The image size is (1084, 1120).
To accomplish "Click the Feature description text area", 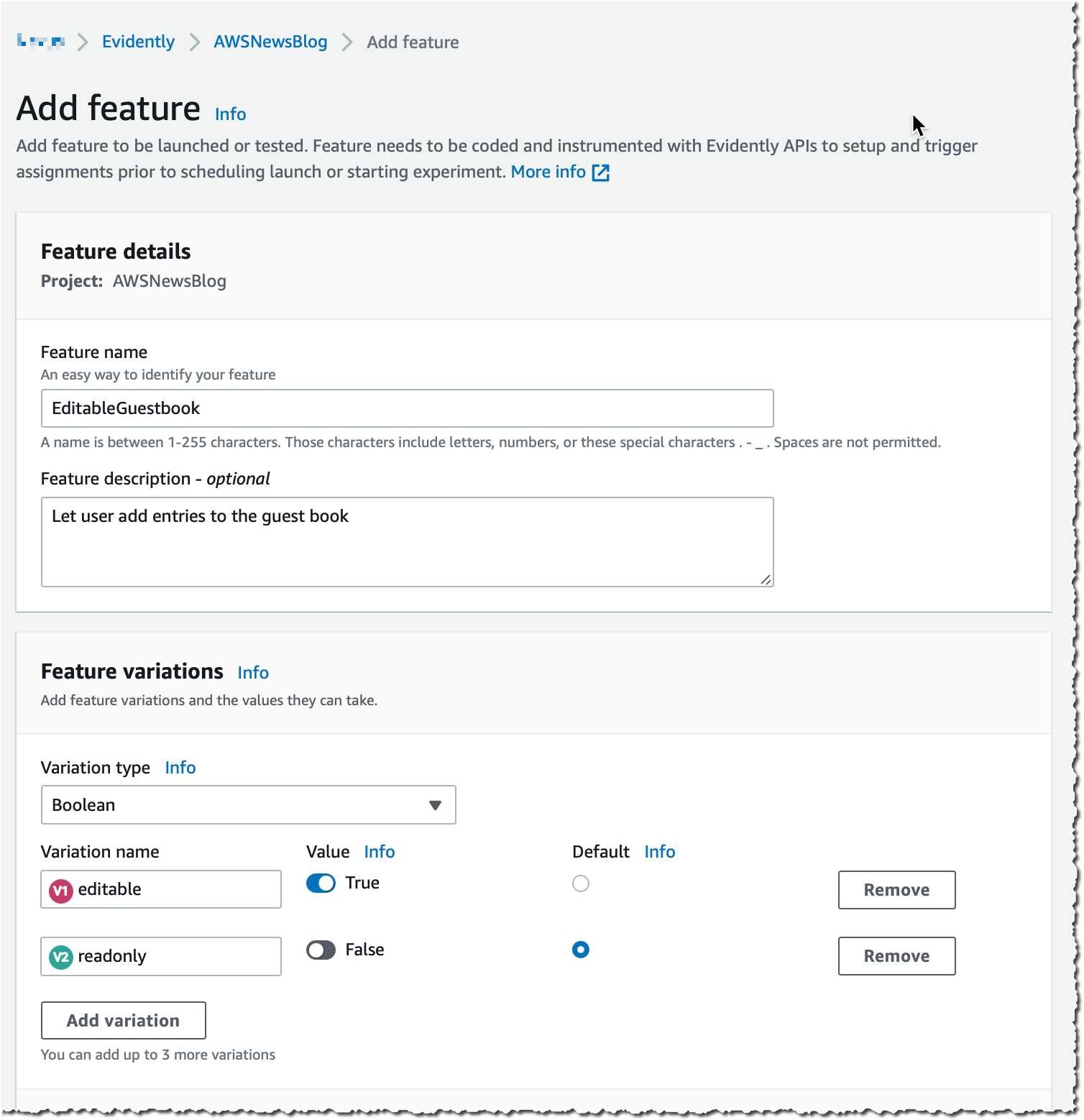I will [x=408, y=542].
